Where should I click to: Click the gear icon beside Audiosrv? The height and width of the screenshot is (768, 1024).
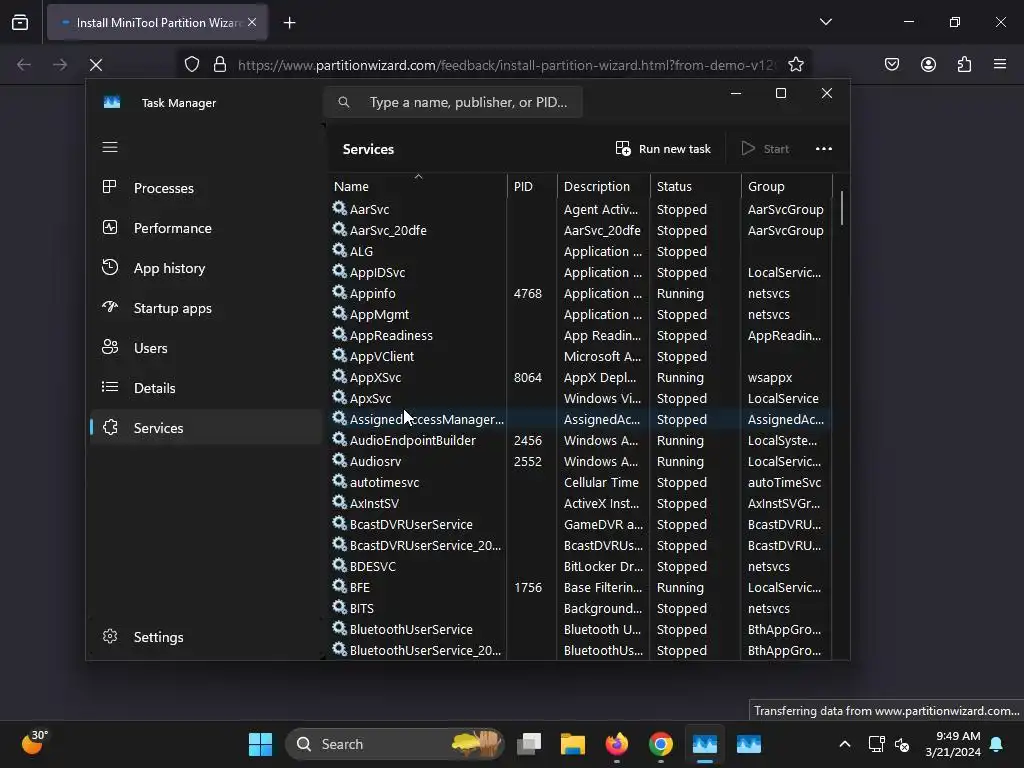click(340, 460)
